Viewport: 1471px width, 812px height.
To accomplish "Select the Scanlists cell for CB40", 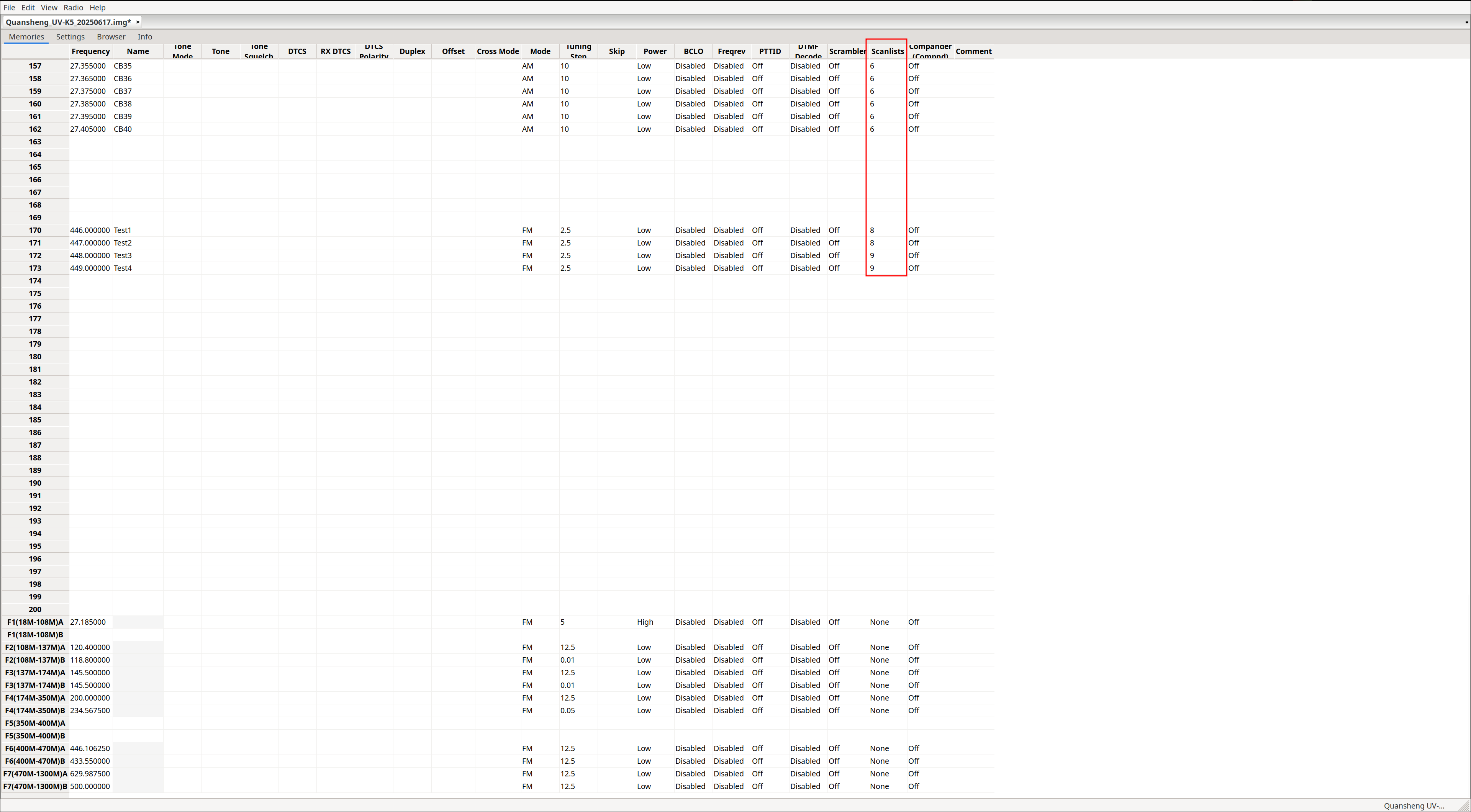I will [x=887, y=129].
